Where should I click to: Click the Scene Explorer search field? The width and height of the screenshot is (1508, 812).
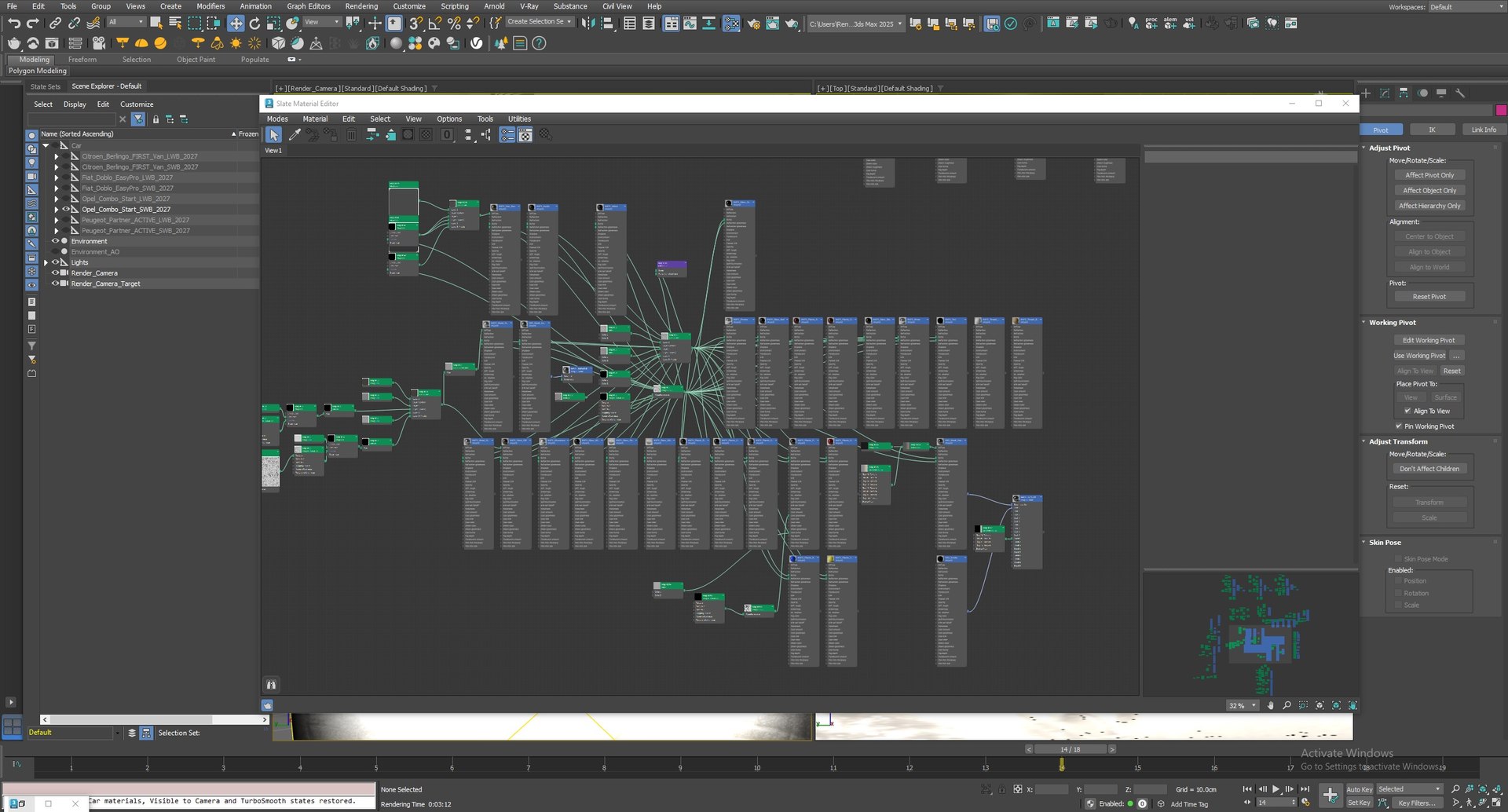71,119
